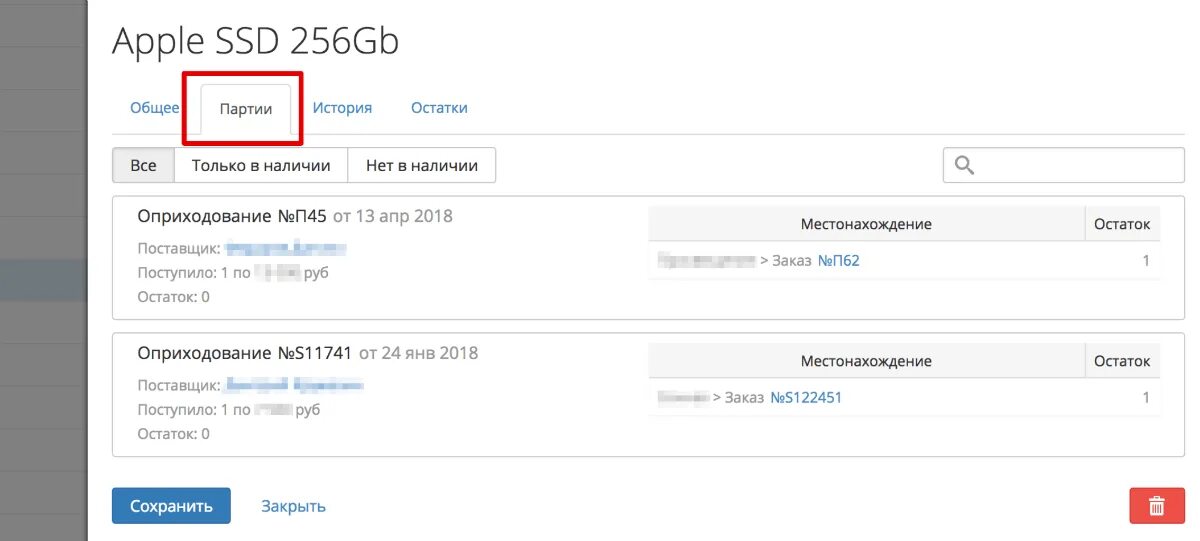Go to the 'Остатки' tab
Screen dimensions: 1200x541
pyautogui.click(x=439, y=108)
